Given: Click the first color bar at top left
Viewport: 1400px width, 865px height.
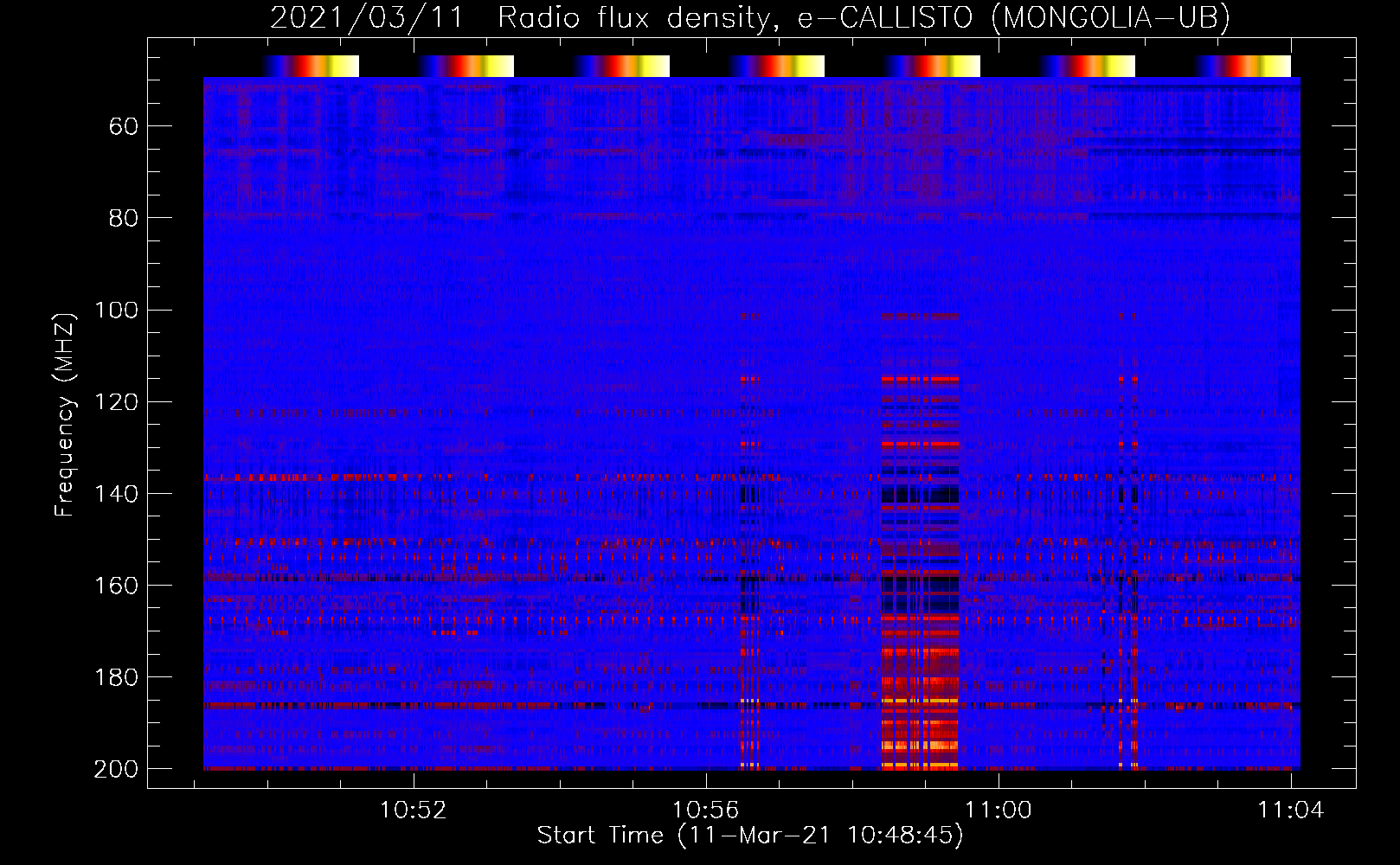Looking at the screenshot, I should (311, 66).
